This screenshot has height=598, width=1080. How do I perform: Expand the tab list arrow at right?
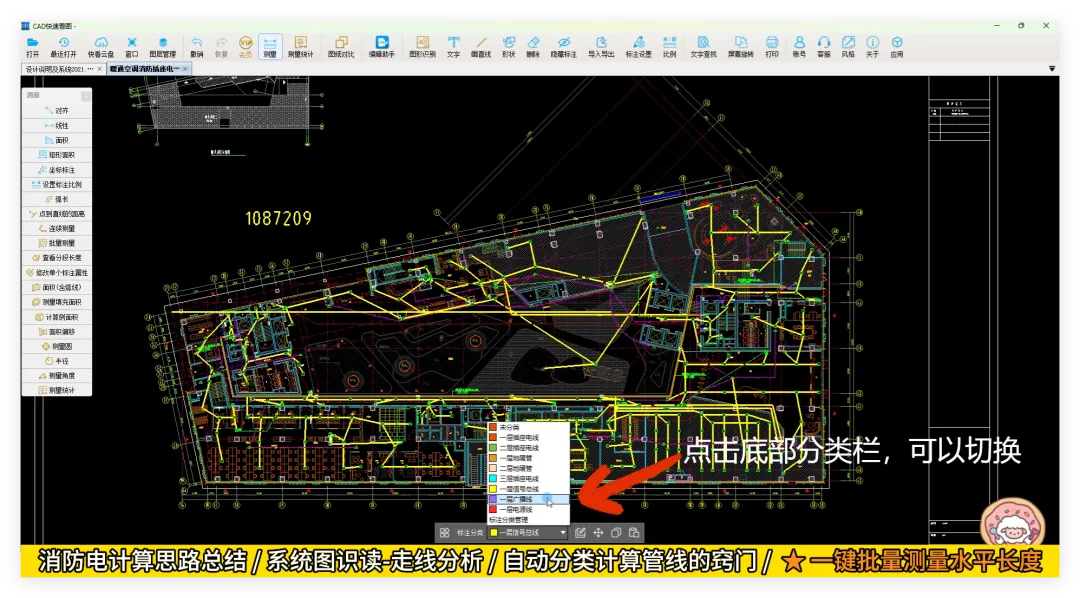pyautogui.click(x=1052, y=69)
